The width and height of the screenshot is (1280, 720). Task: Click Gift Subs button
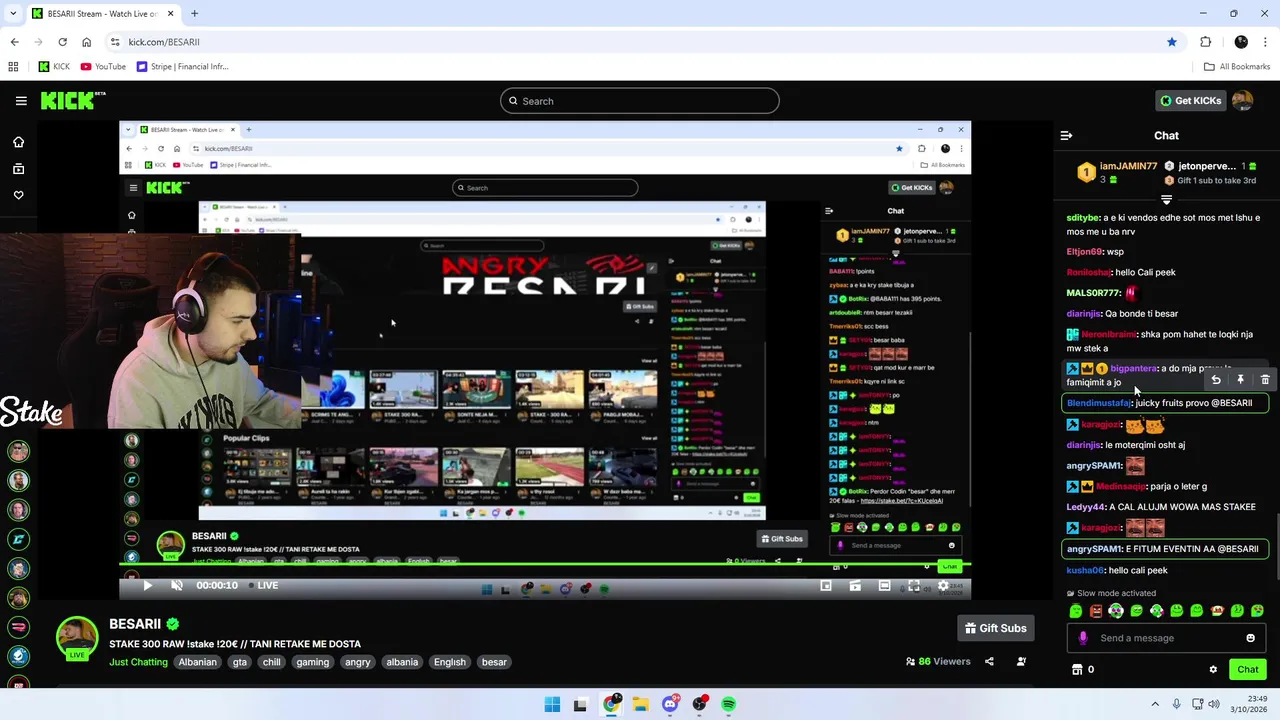point(996,628)
